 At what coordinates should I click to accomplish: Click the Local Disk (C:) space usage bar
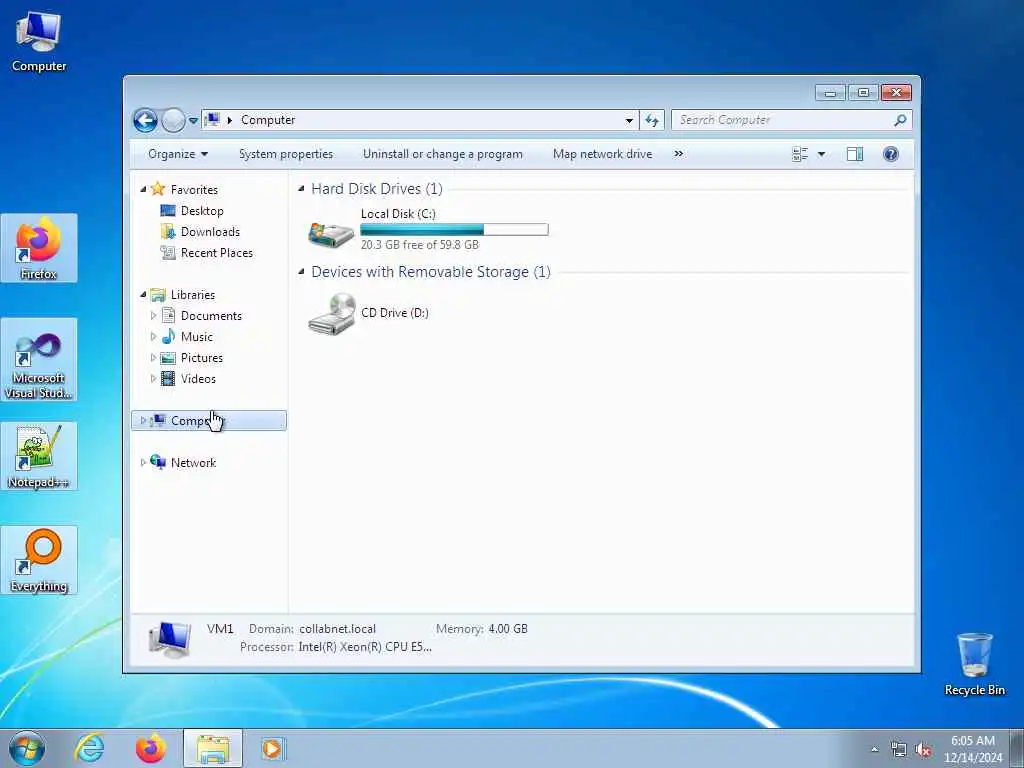coord(455,229)
